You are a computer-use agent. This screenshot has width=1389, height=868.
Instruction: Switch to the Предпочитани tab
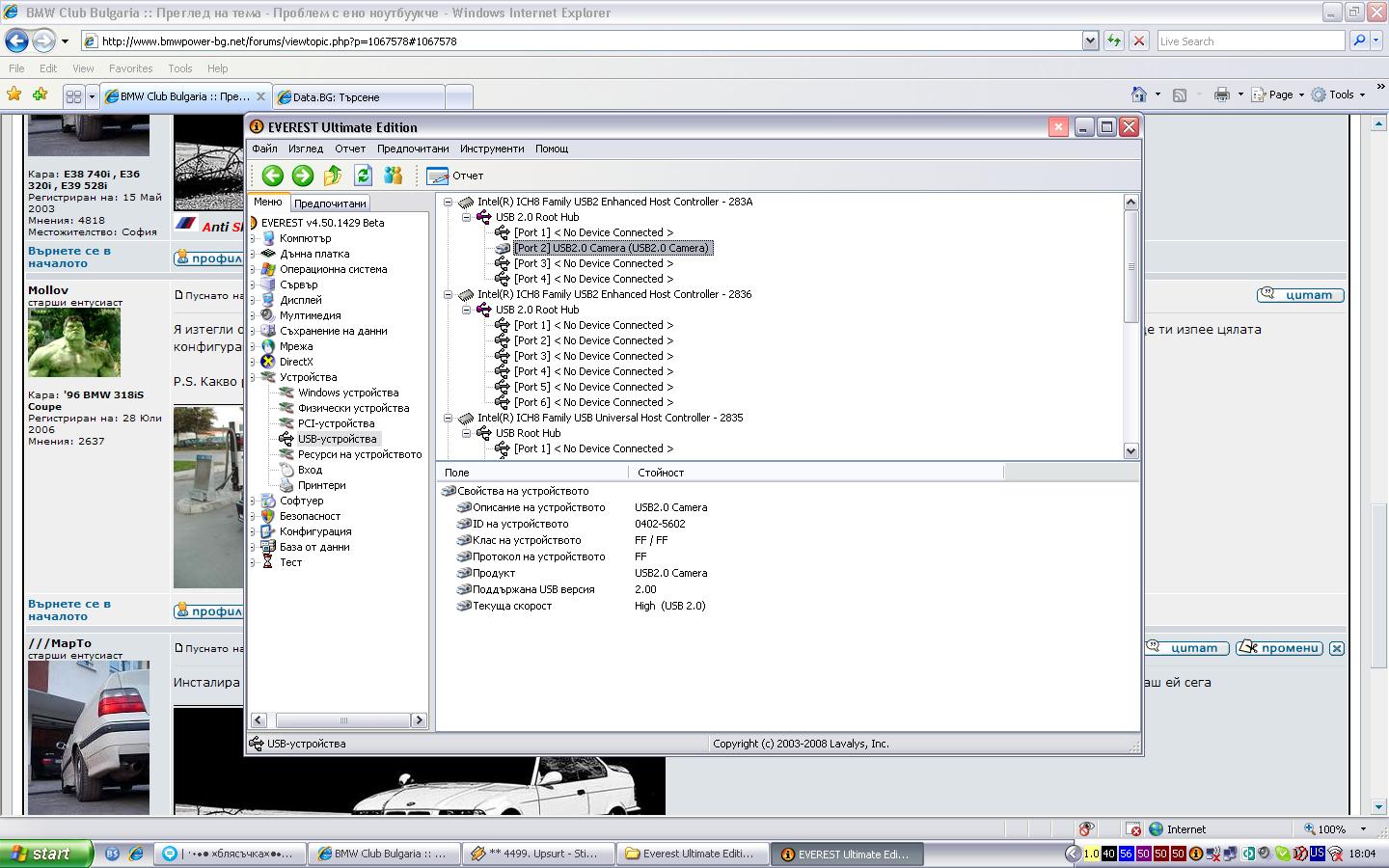pos(330,203)
